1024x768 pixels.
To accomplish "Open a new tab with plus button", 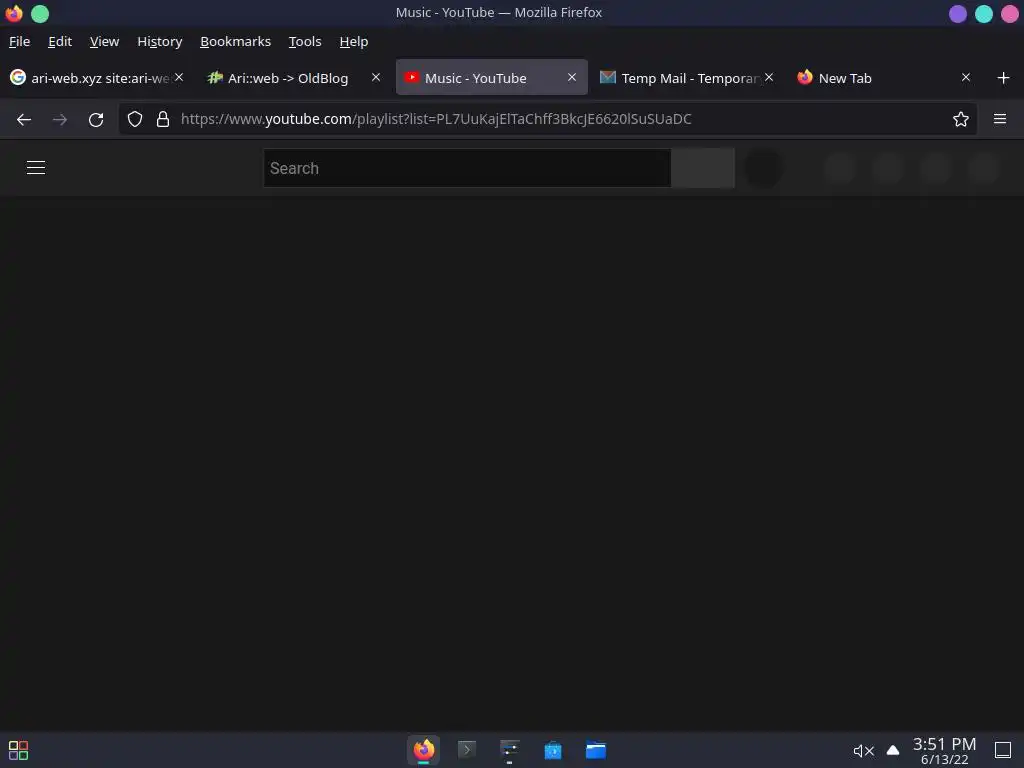I will [x=1004, y=78].
